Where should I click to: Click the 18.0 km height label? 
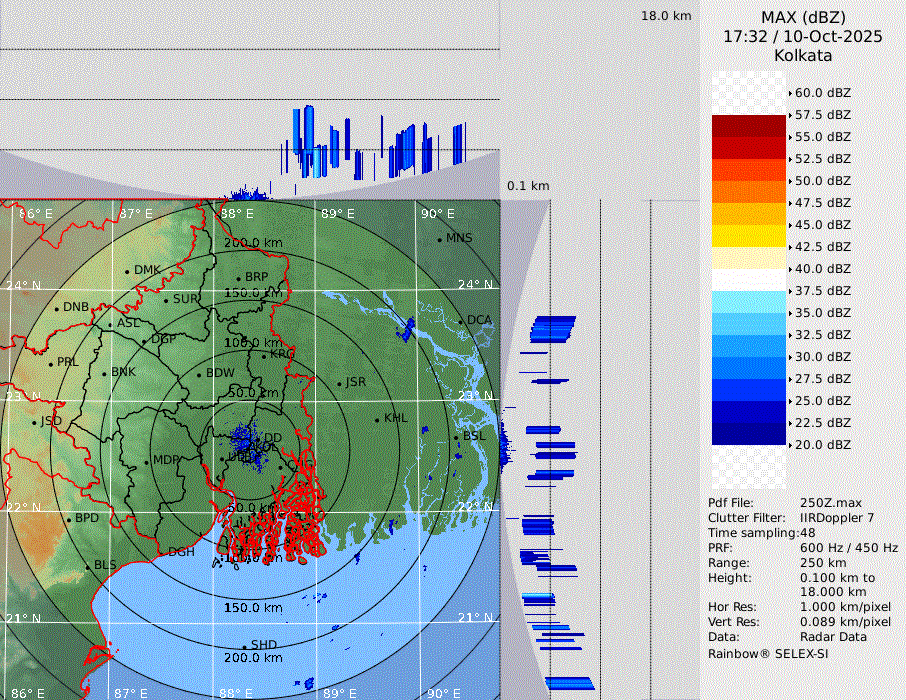[x=666, y=16]
